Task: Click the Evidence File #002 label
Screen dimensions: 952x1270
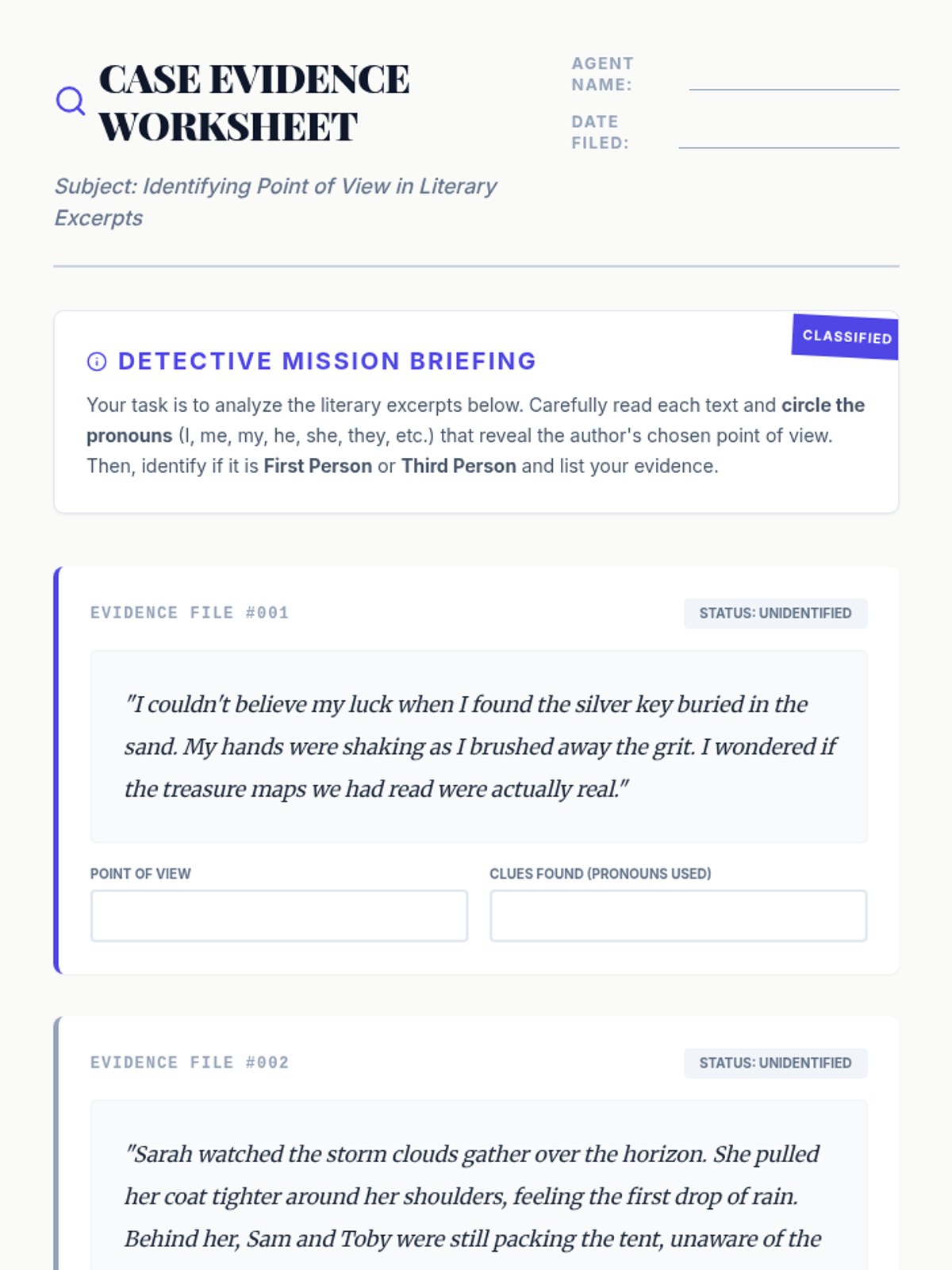Action: tap(190, 1063)
